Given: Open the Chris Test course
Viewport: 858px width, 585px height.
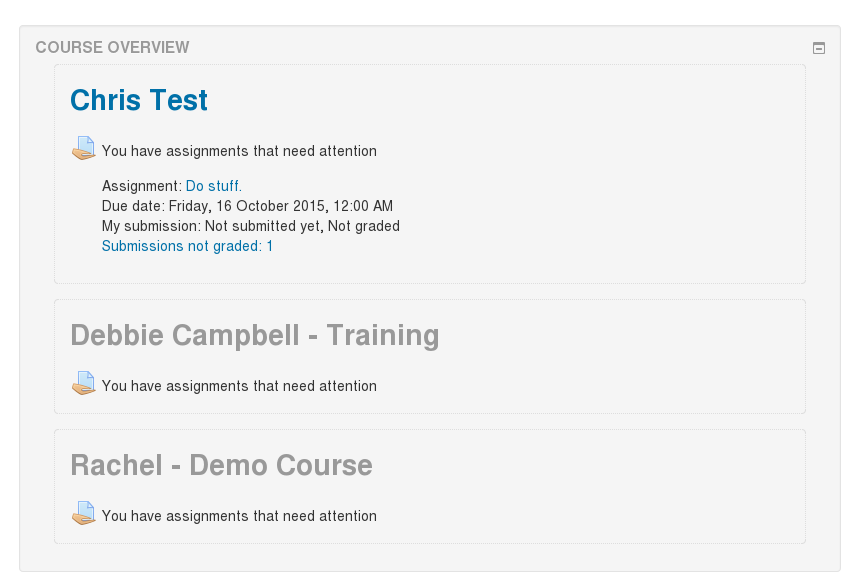Looking at the screenshot, I should 139,100.
